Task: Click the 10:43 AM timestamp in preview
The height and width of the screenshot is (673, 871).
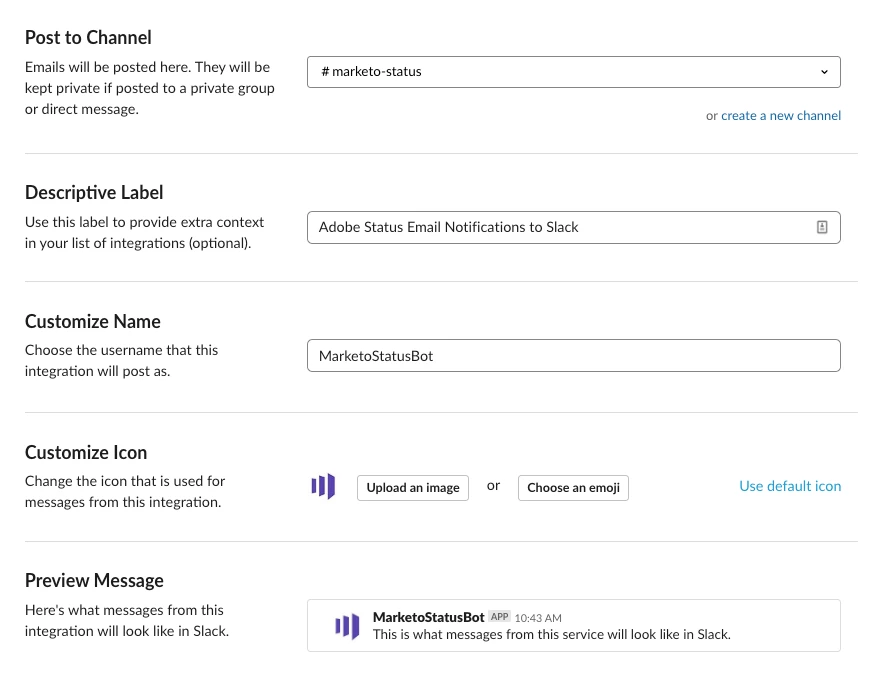Action: click(x=538, y=618)
